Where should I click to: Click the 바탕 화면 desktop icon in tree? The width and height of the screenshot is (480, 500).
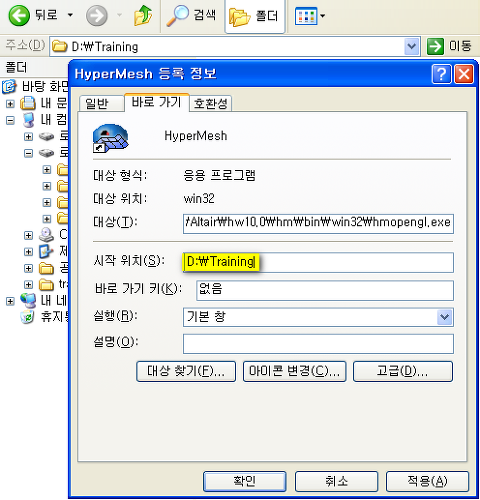[9, 86]
